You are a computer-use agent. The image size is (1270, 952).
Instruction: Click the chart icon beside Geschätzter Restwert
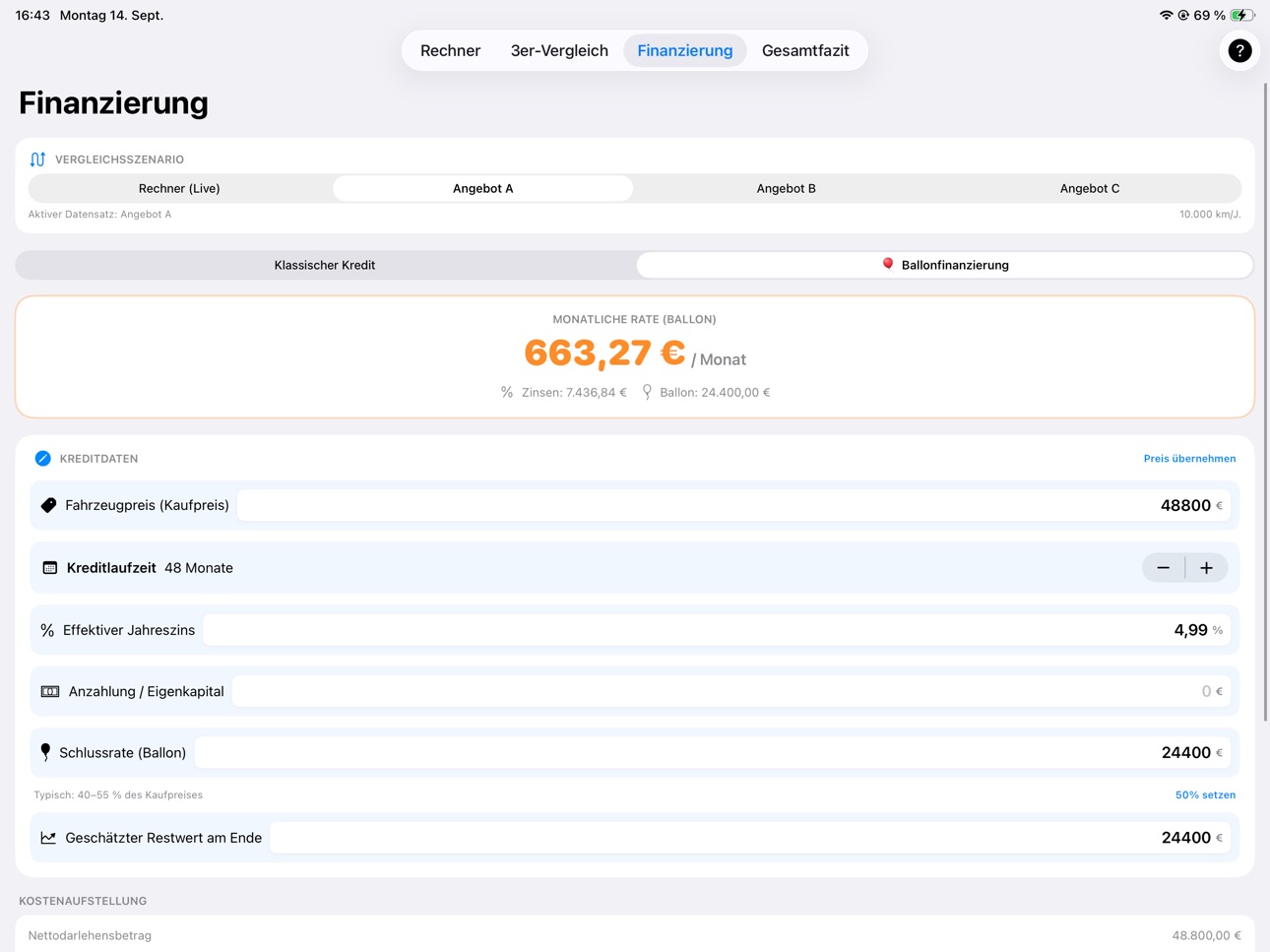point(48,838)
